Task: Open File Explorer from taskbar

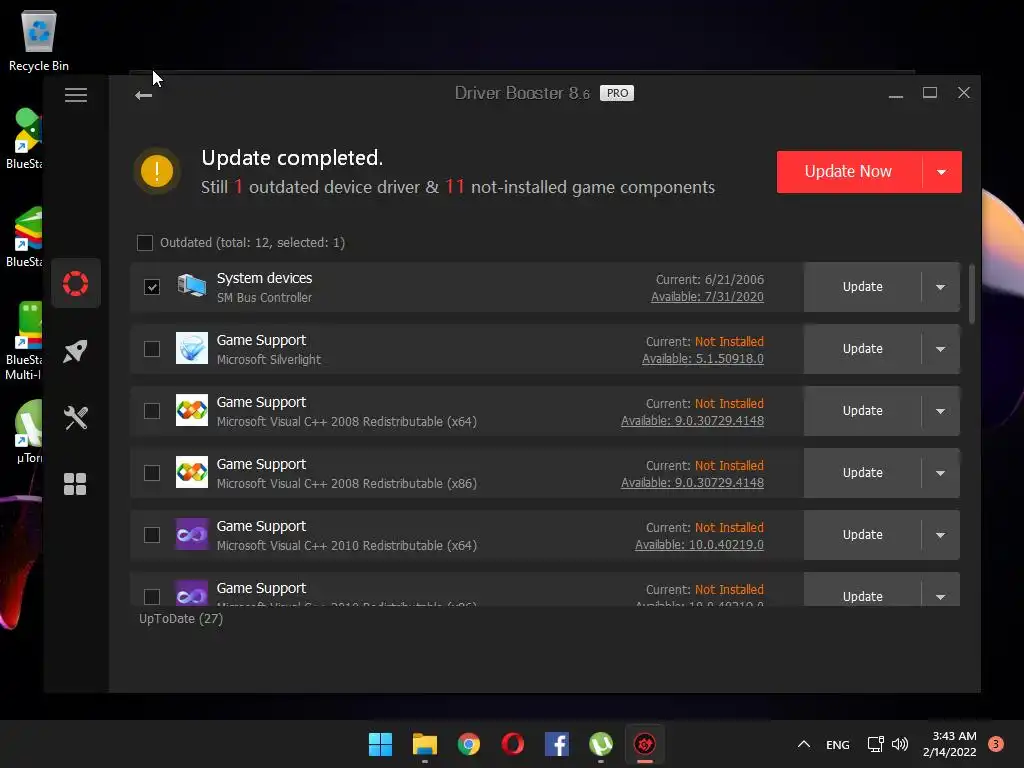Action: 424,744
